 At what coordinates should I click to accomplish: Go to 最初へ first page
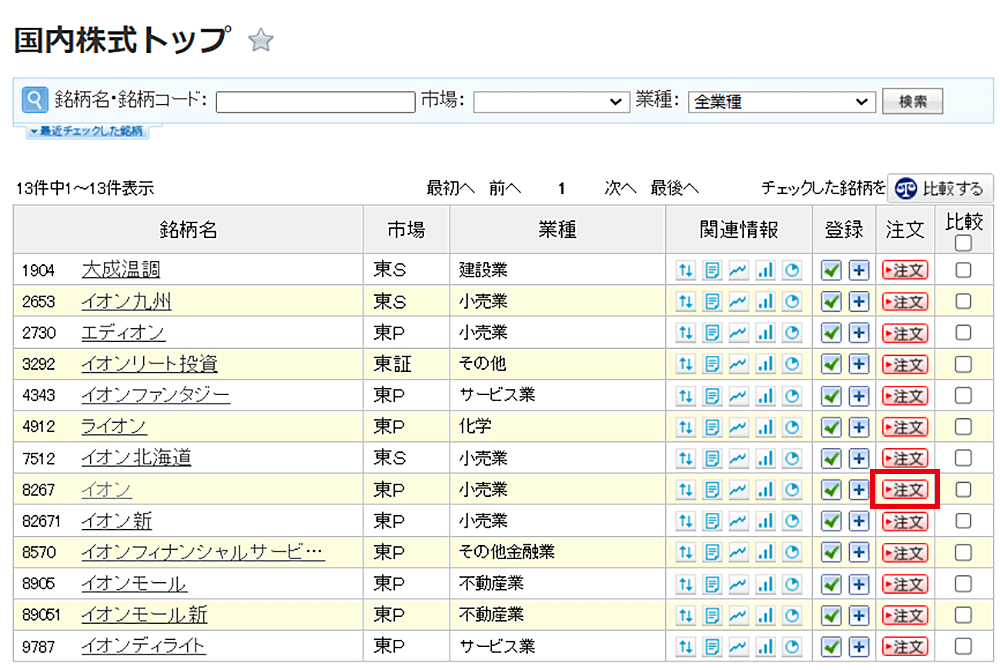[x=450, y=188]
